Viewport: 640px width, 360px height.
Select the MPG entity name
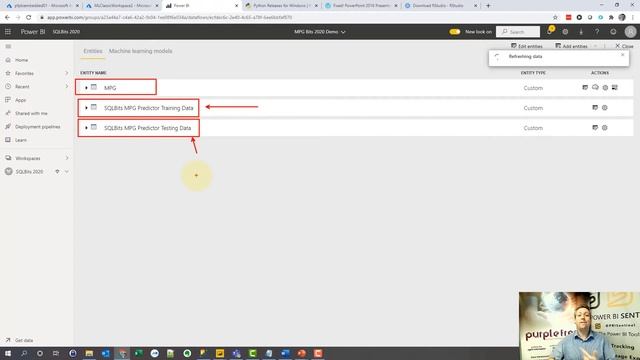(110, 88)
